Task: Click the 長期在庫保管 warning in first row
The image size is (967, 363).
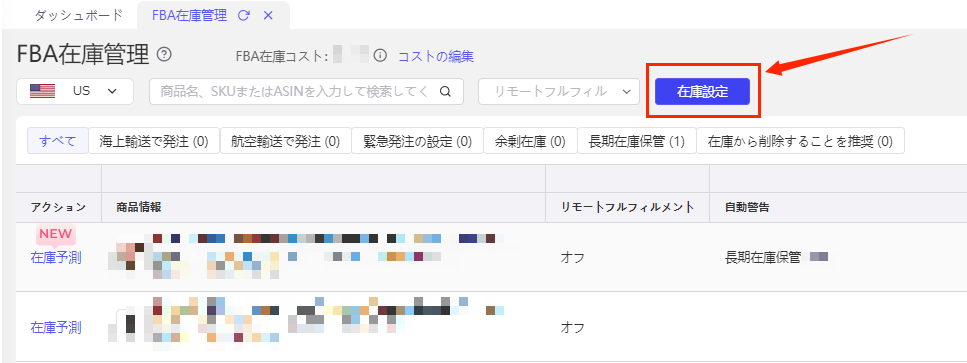Action: pos(763,258)
